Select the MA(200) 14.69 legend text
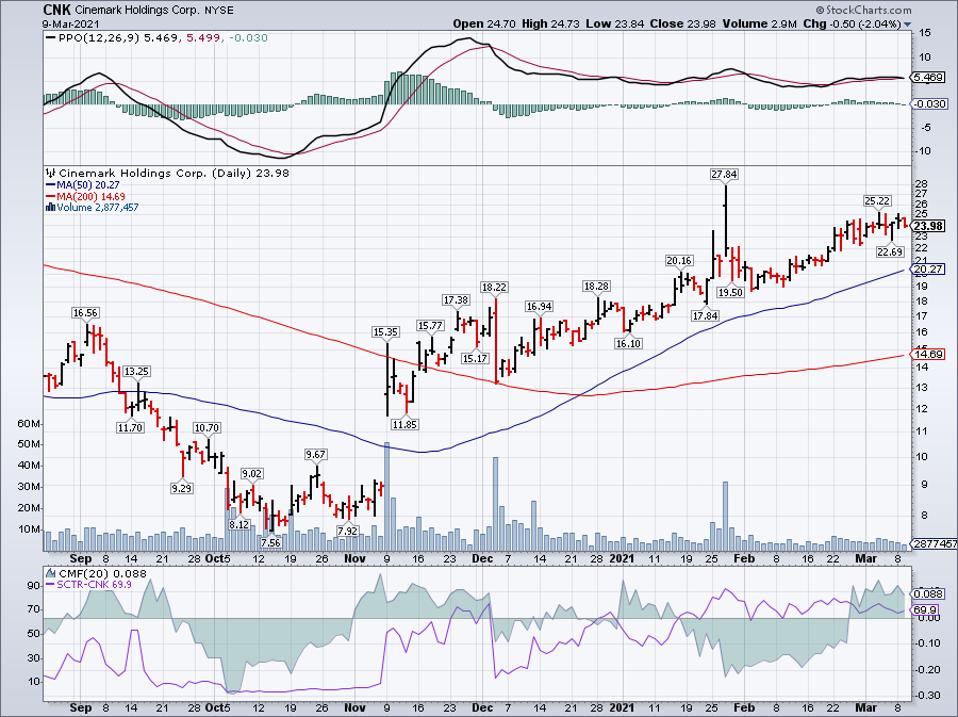This screenshot has width=958, height=717. (x=91, y=196)
